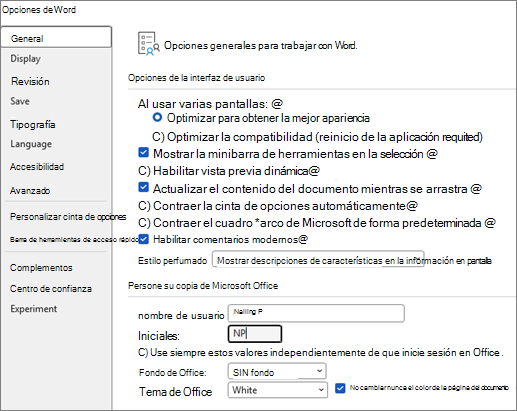Enable Habilitar vista previa dinámica
This screenshot has width=517, height=411.
pyautogui.click(x=144, y=171)
